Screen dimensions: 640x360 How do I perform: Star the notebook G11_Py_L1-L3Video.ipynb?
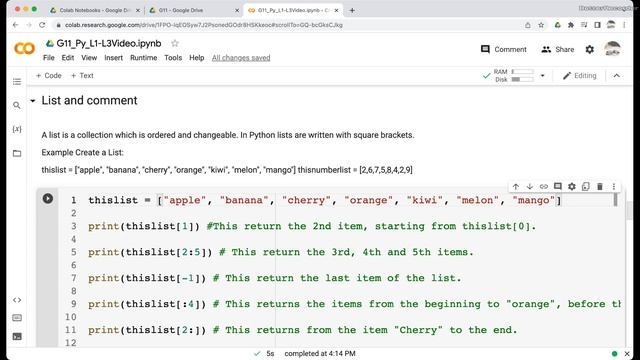point(175,43)
